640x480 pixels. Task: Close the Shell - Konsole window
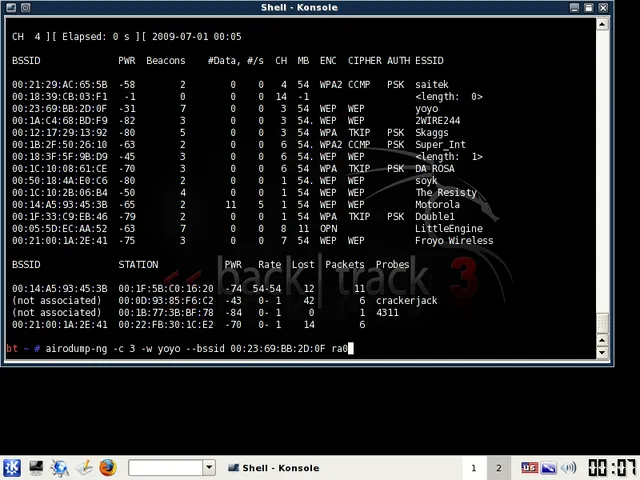(x=603, y=7)
